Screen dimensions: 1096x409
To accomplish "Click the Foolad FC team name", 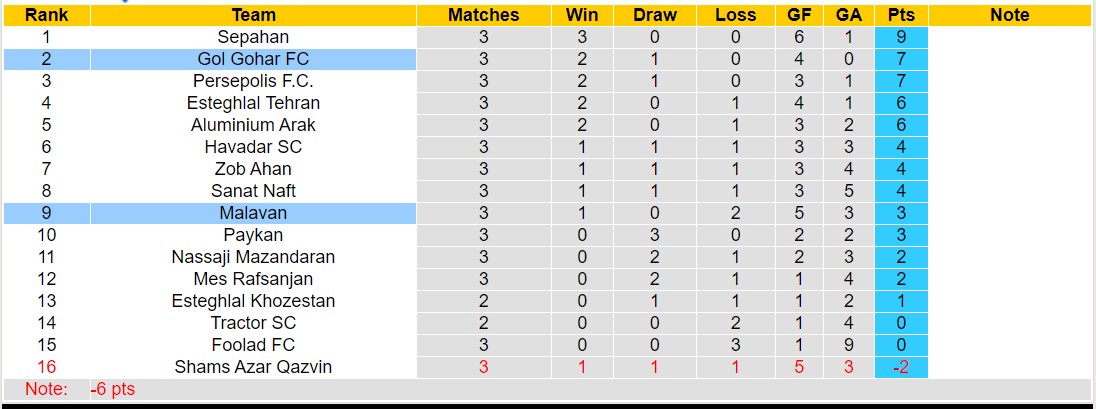I will (253, 345).
